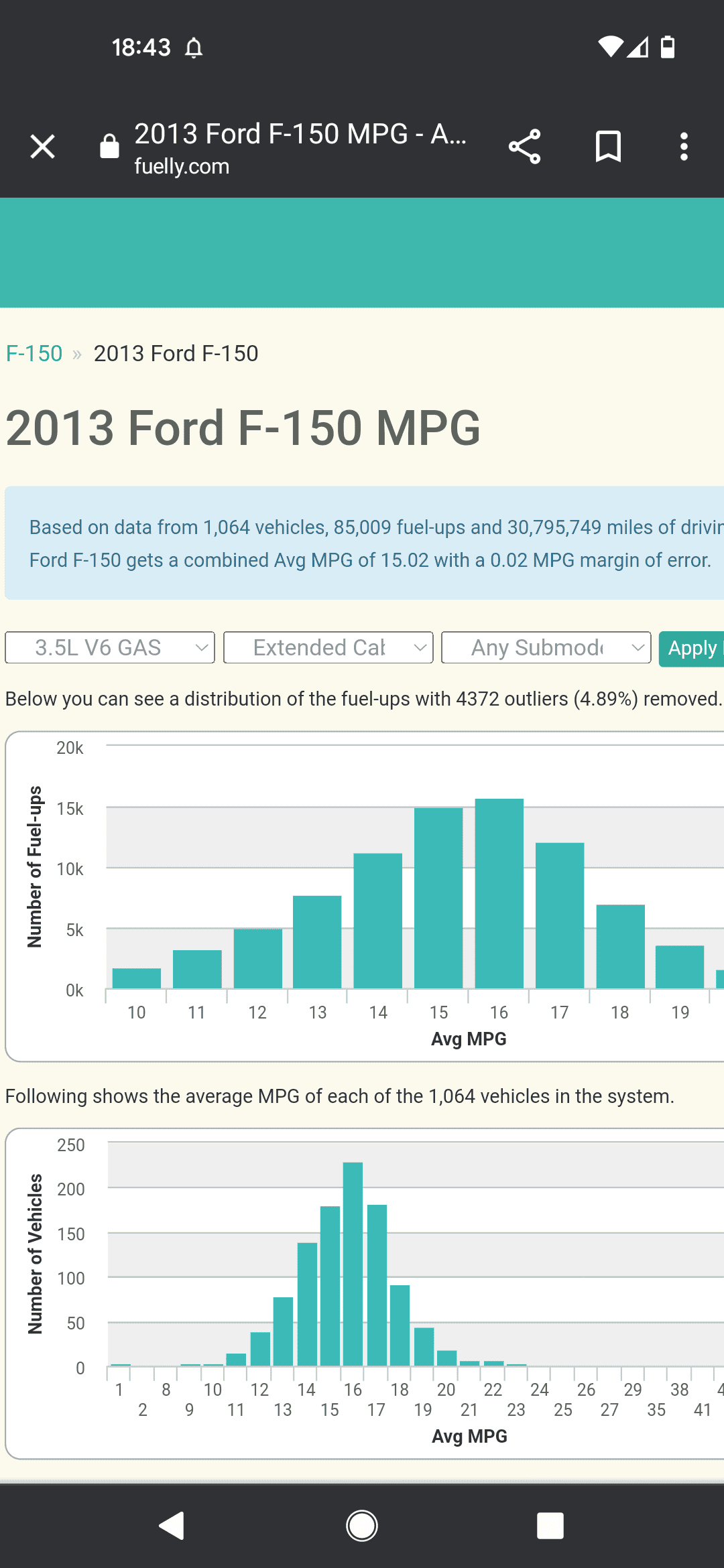Select the 16 MPG bar in fuel-ups chart
This screenshot has width=724, height=1568.
coord(499,893)
